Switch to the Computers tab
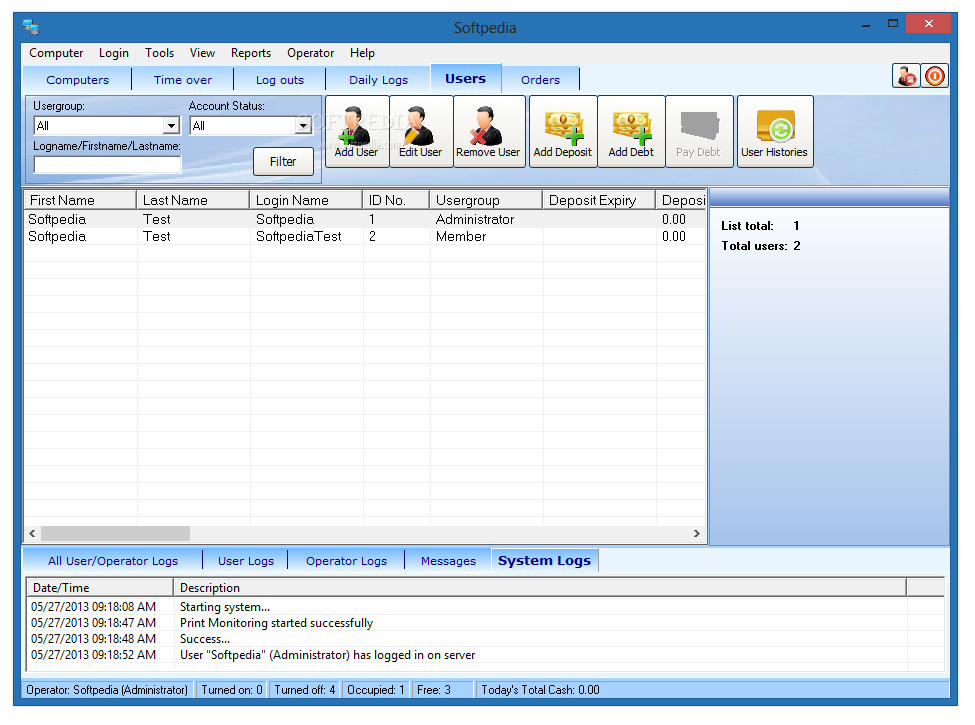The height and width of the screenshot is (725, 975). coord(78,80)
